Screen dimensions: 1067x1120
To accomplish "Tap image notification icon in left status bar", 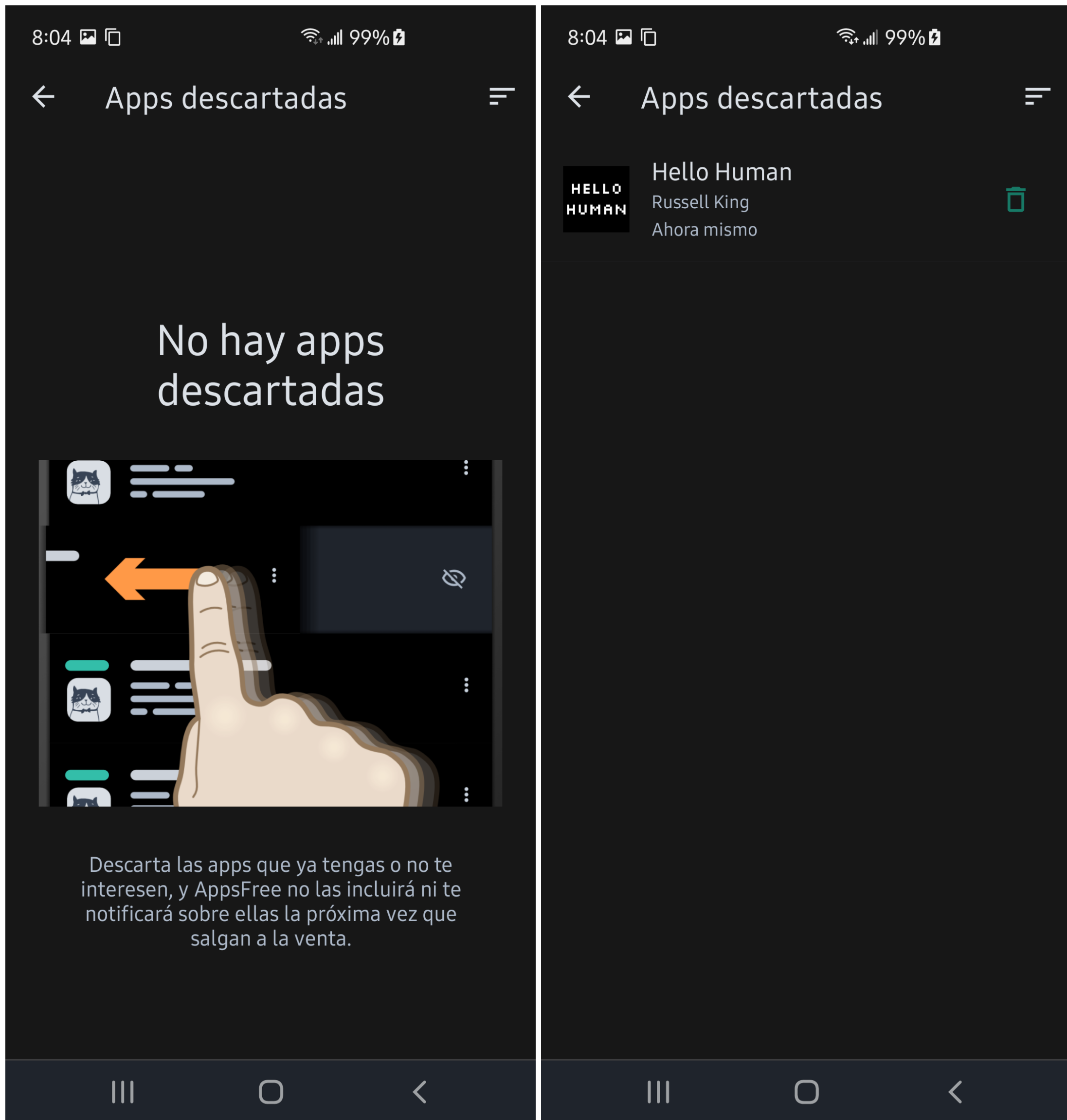I will (x=88, y=37).
